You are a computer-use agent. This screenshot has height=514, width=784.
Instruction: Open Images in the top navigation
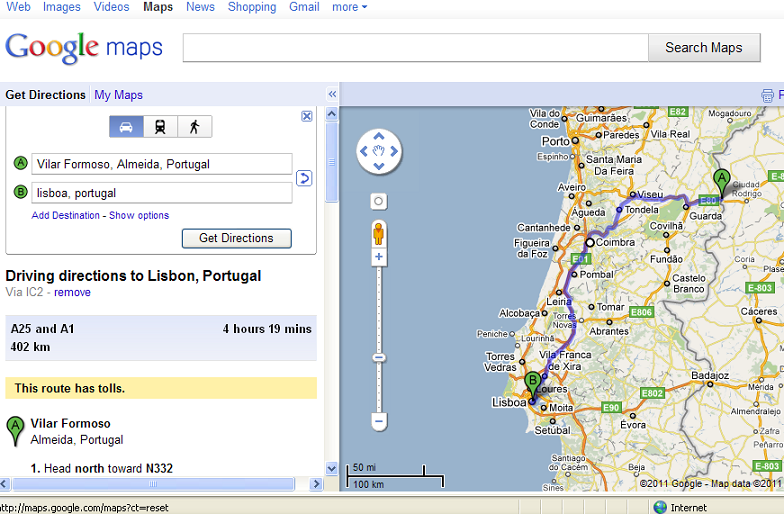coord(62,7)
